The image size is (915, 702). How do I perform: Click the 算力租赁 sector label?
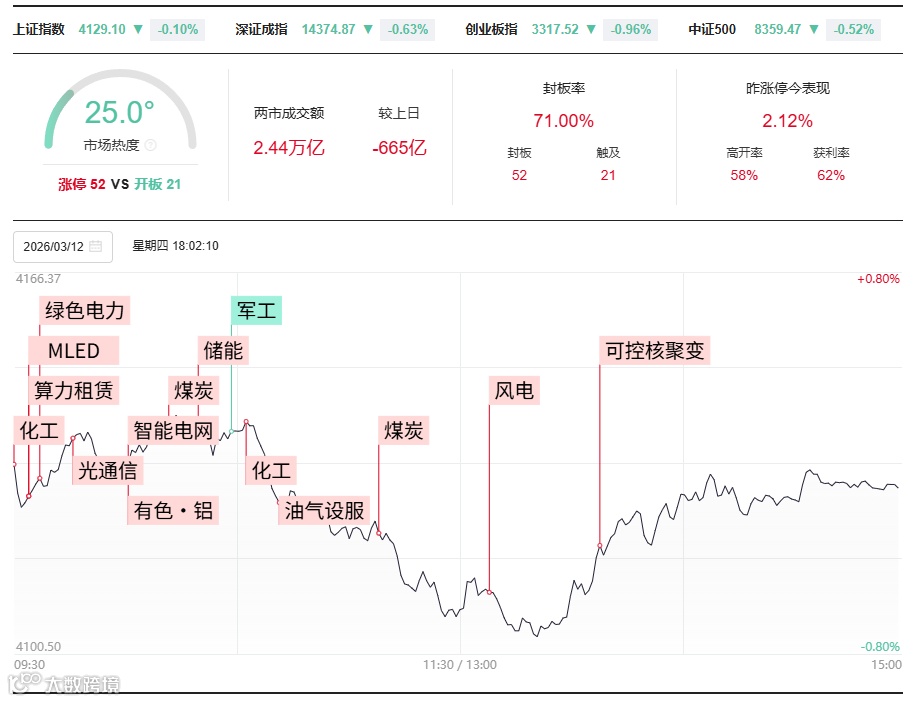pos(74,390)
